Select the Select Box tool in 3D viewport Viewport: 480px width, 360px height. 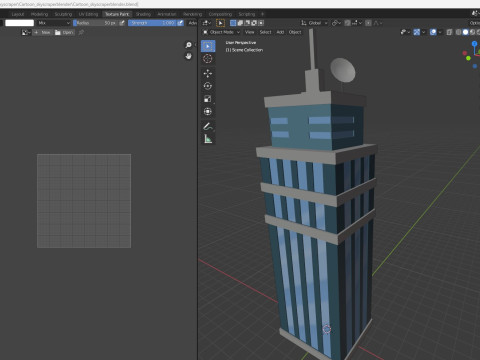(208, 46)
